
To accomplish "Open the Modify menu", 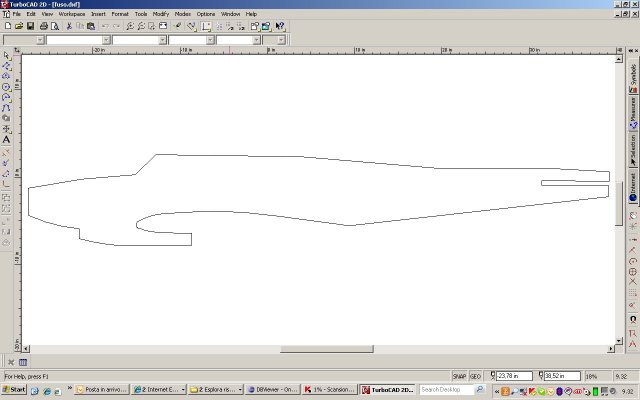I will tap(159, 14).
